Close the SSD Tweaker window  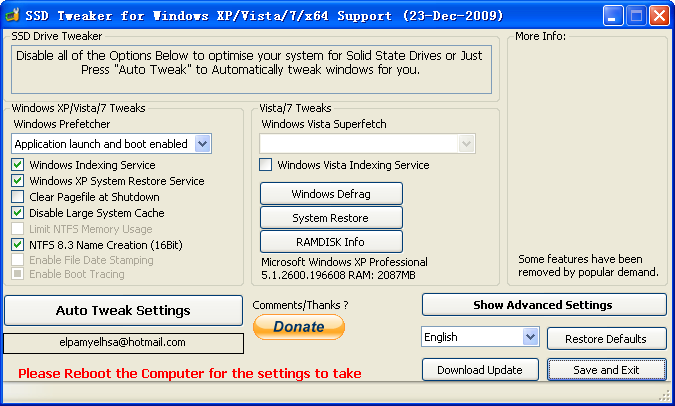pyautogui.click(x=658, y=16)
